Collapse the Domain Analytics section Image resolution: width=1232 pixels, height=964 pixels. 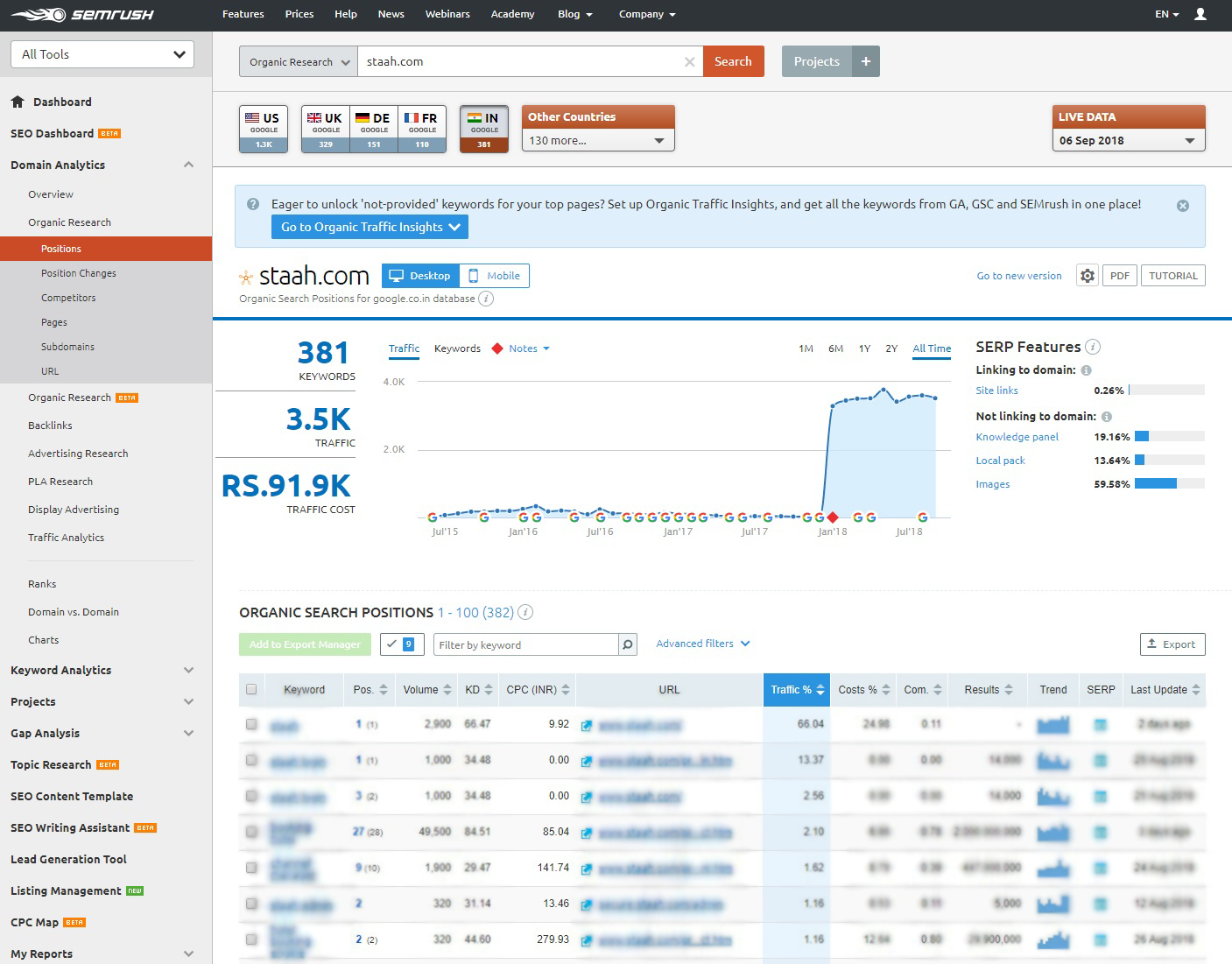coord(189,165)
